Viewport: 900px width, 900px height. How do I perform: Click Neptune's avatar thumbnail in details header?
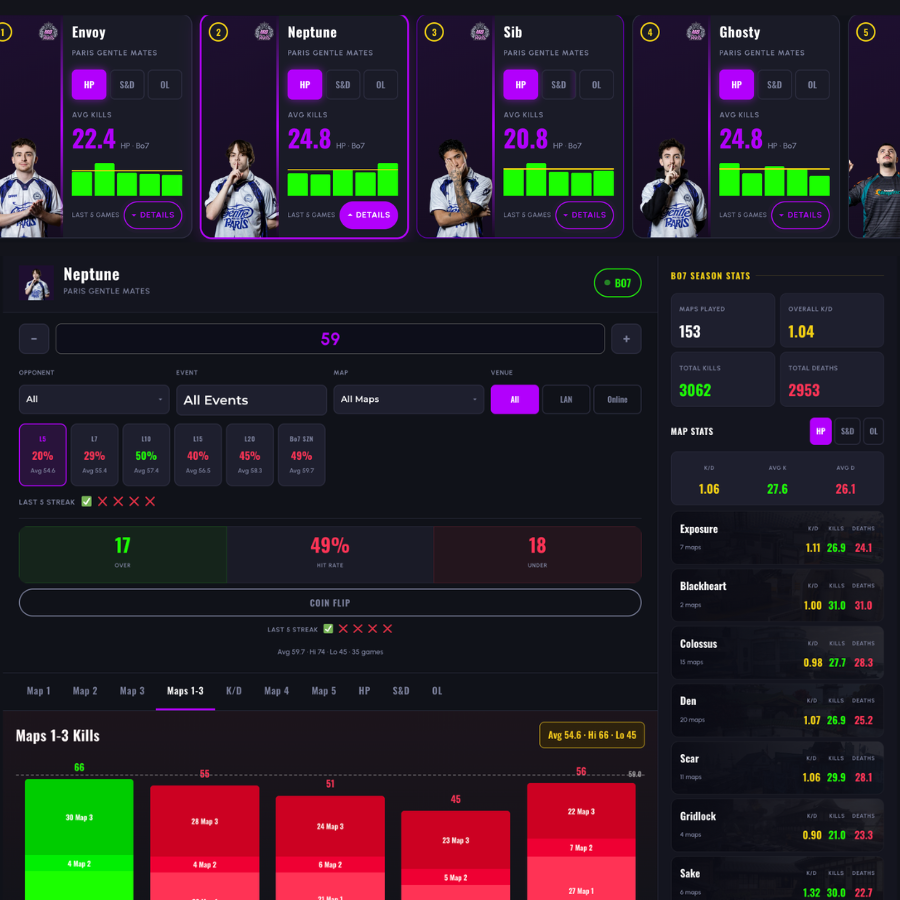tap(37, 283)
